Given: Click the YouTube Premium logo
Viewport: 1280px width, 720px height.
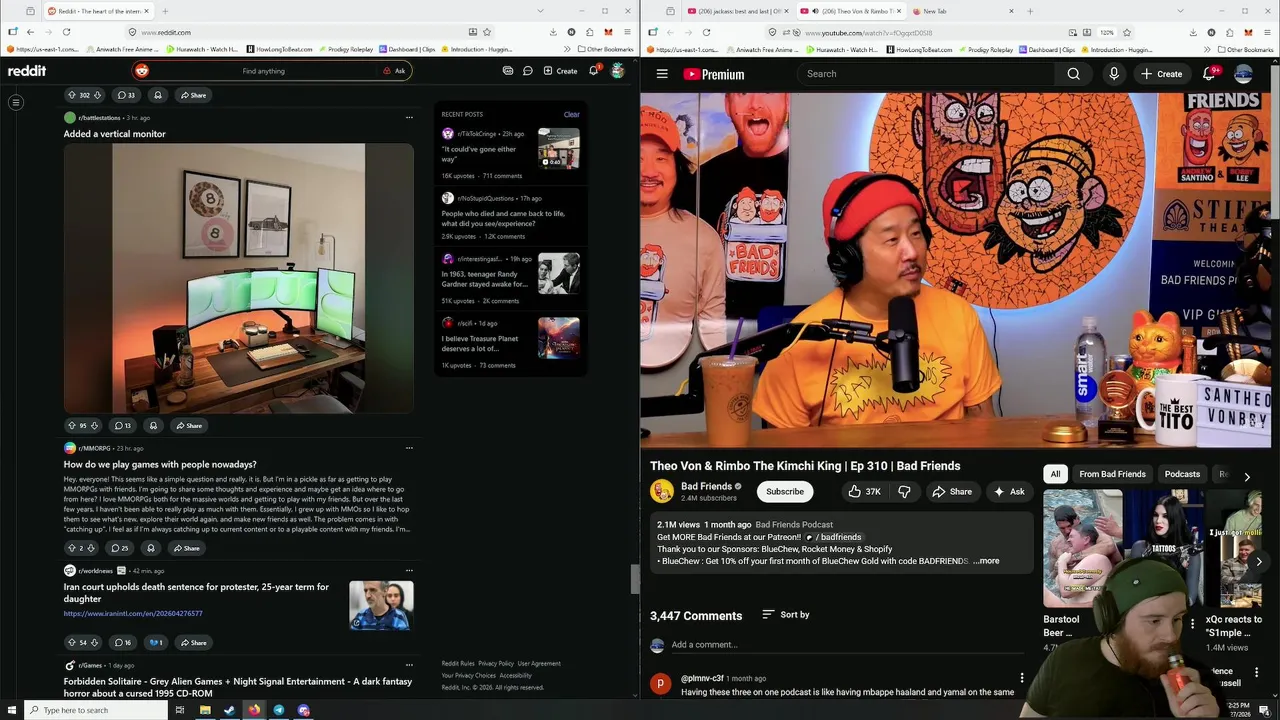Looking at the screenshot, I should (x=714, y=74).
